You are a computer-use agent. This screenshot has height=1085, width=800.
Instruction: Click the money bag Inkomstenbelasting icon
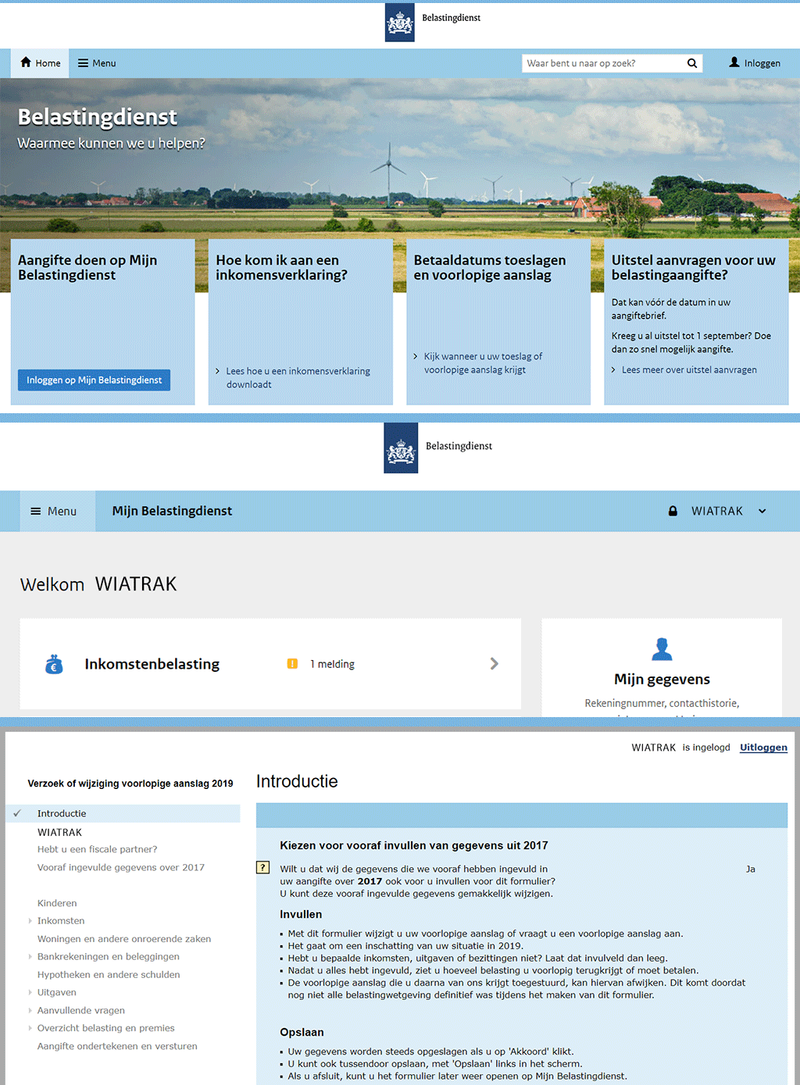53,663
